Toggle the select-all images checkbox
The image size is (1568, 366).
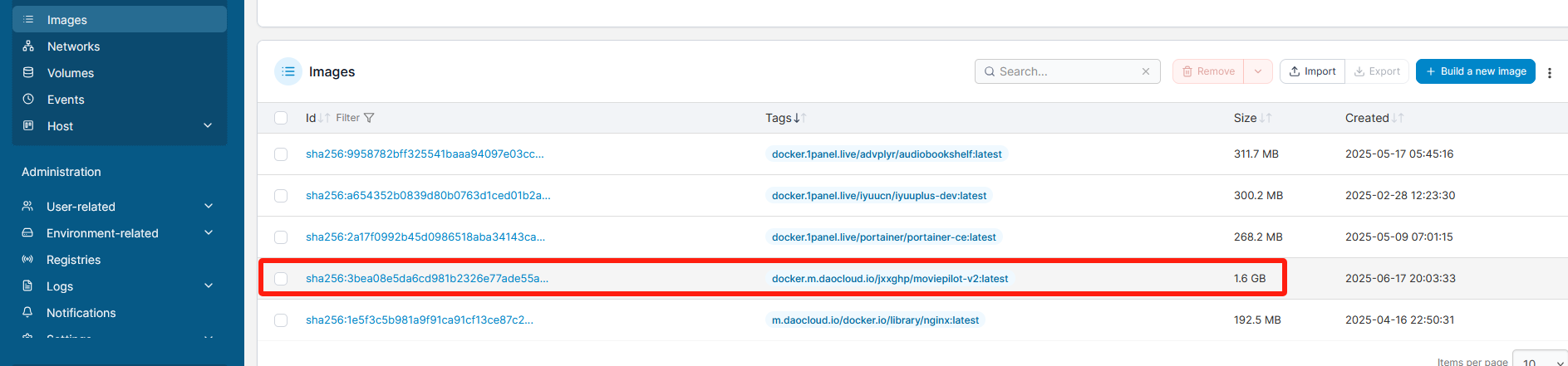[281, 118]
